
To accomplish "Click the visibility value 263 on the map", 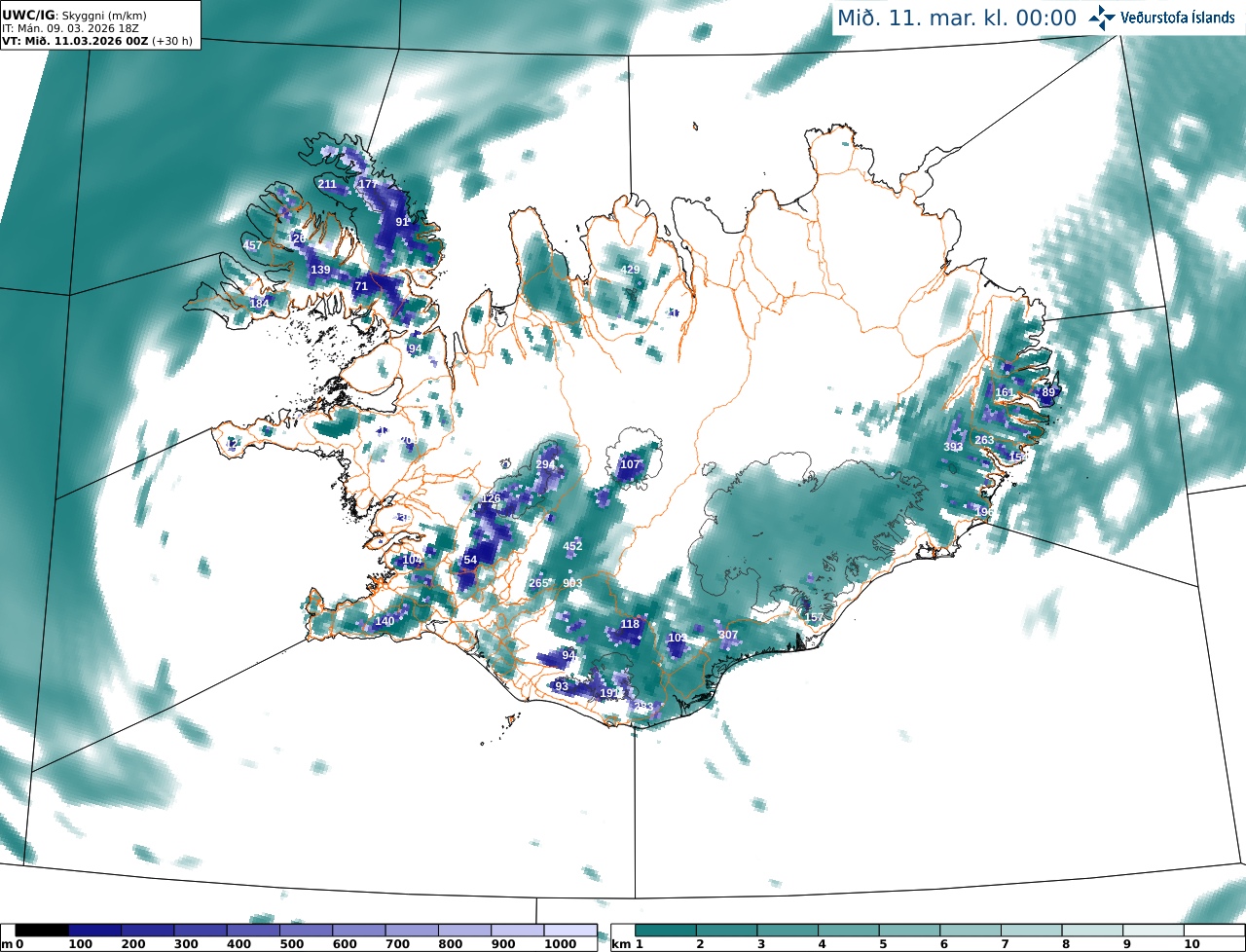I will pos(984,440).
